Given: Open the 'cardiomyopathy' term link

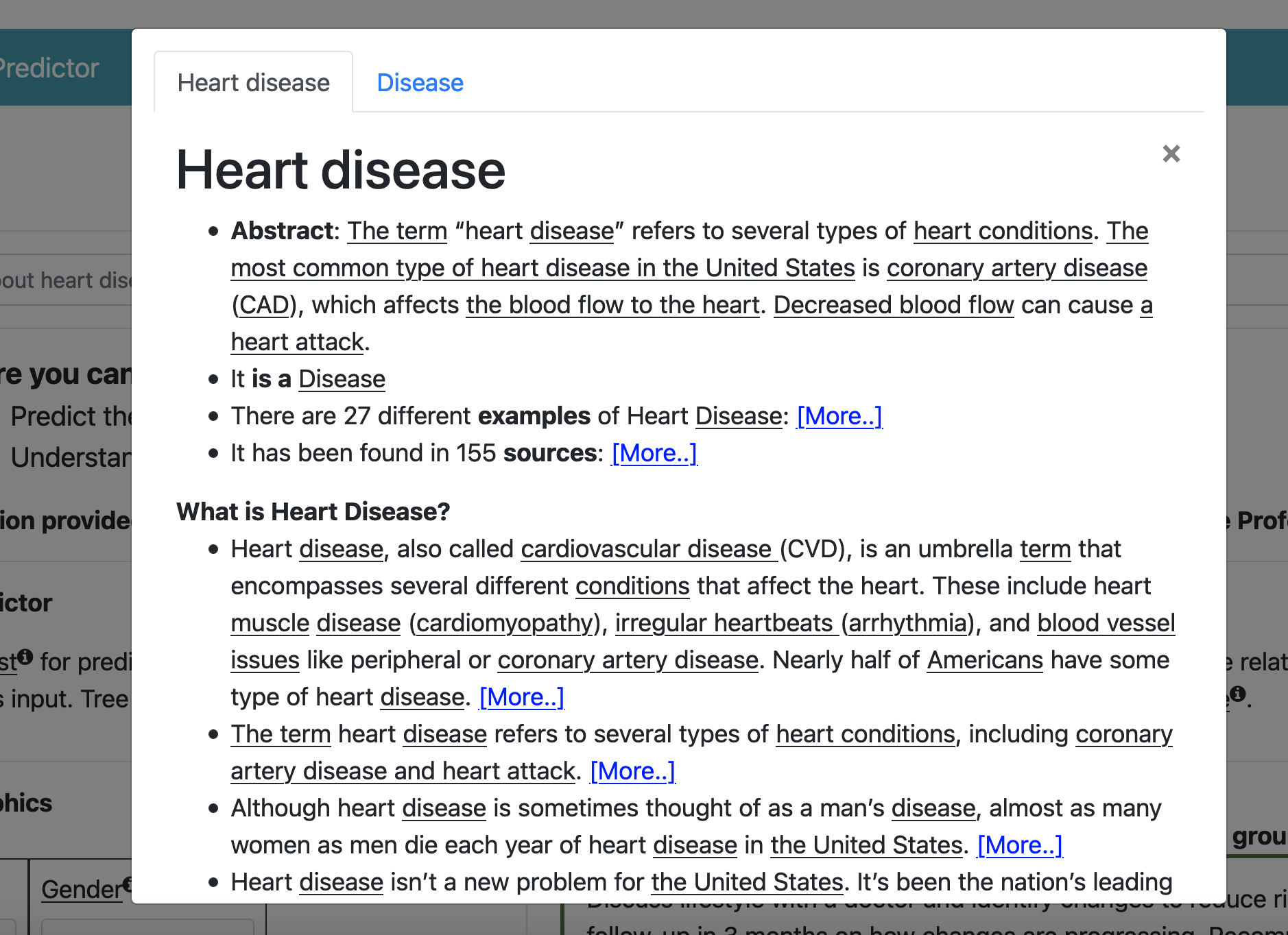Looking at the screenshot, I should coord(504,623).
